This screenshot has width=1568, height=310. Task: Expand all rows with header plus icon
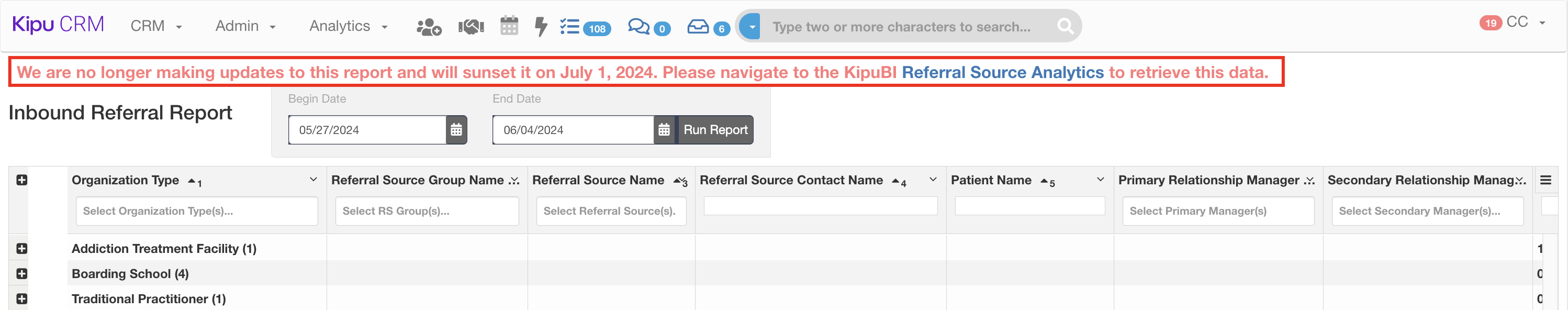click(22, 180)
